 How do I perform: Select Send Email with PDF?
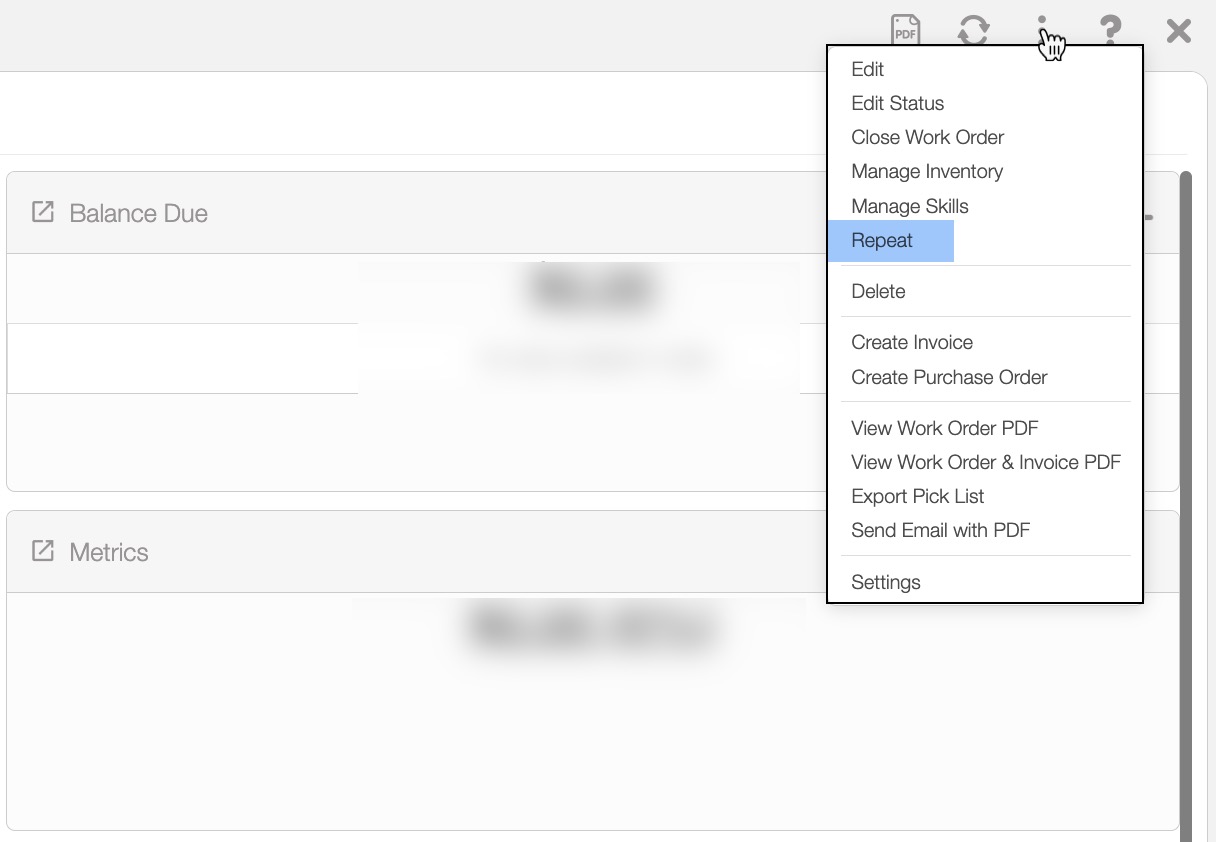click(940, 530)
